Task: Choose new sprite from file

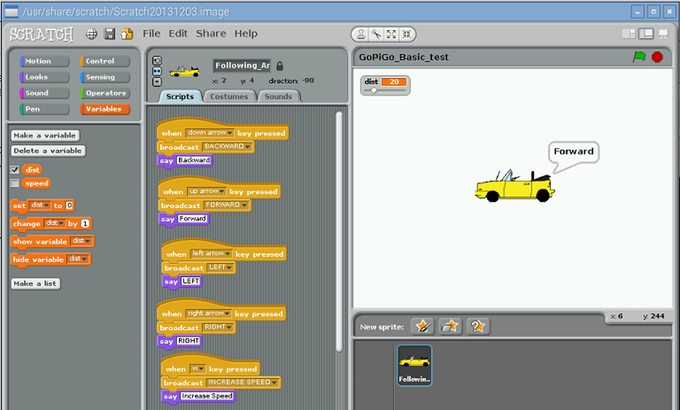Action: pos(450,326)
